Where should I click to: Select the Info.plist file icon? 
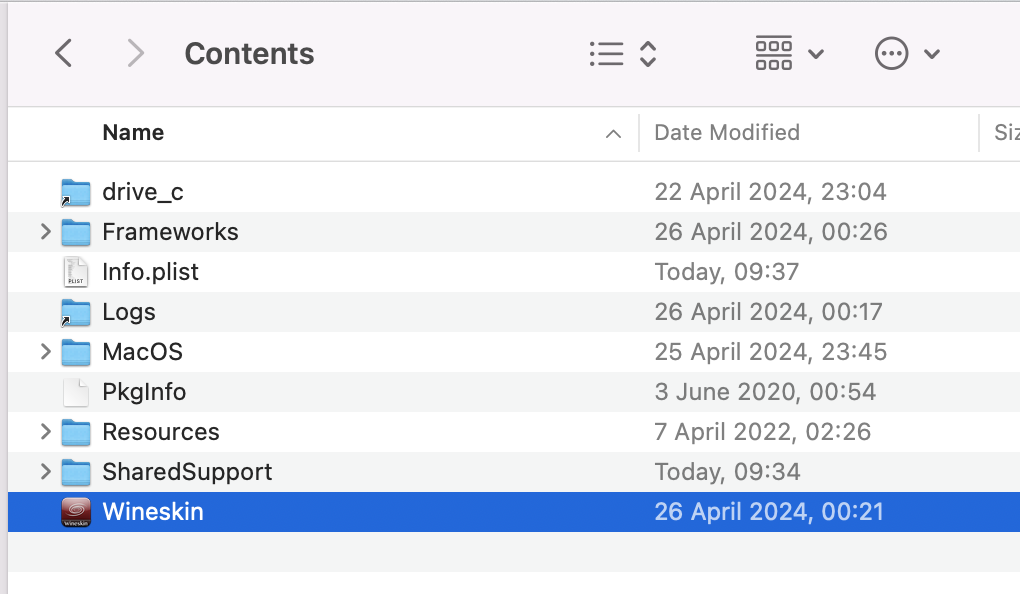pyautogui.click(x=75, y=272)
